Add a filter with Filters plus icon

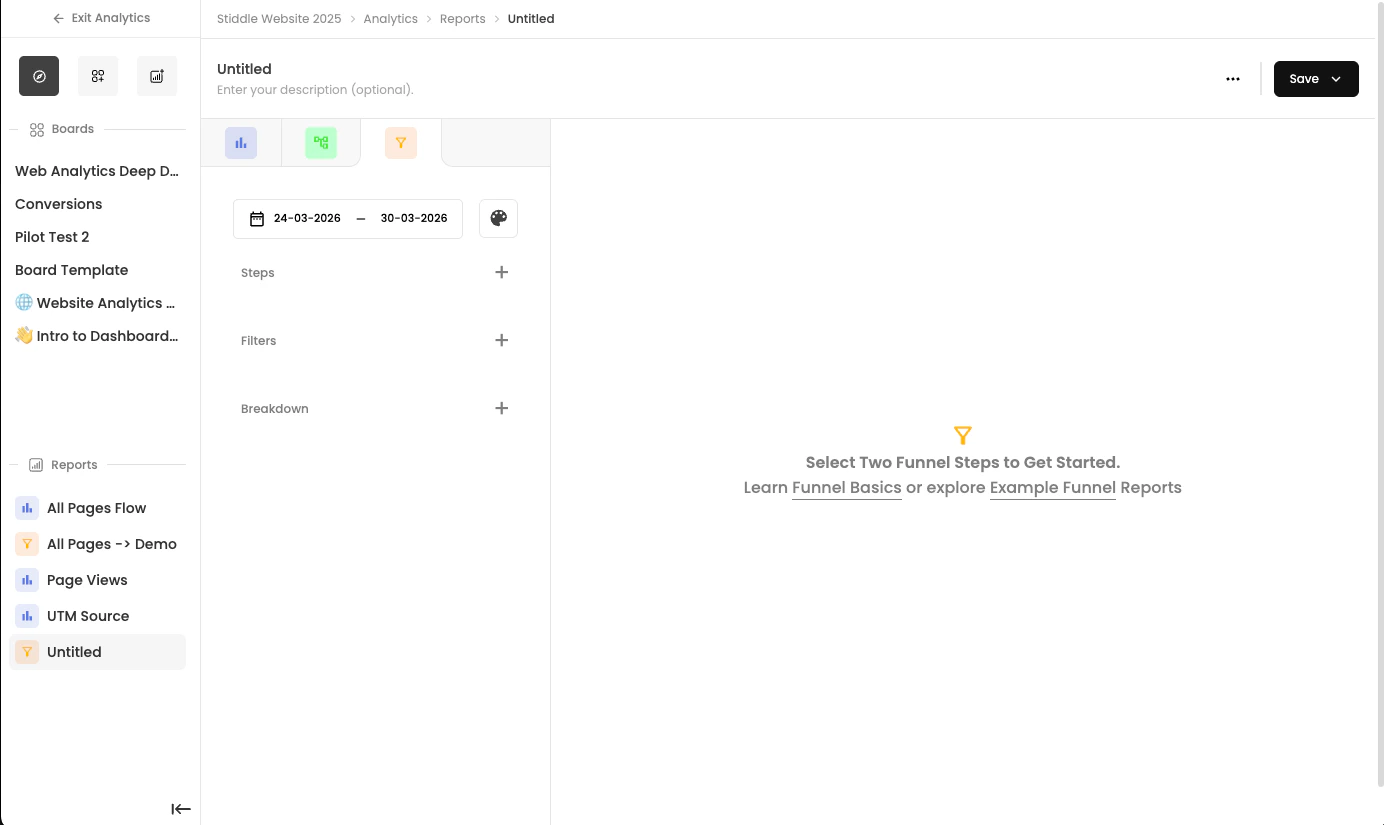(x=502, y=340)
